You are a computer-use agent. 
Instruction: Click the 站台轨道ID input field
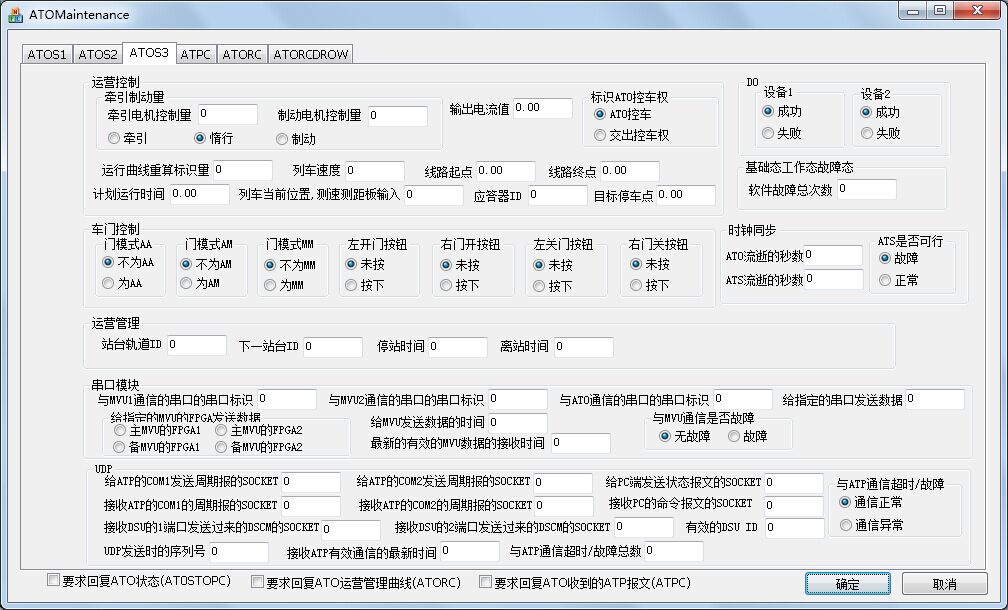point(196,345)
